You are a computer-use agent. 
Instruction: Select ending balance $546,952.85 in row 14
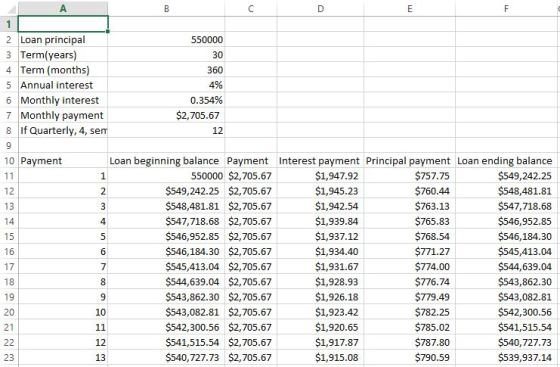tap(506, 221)
